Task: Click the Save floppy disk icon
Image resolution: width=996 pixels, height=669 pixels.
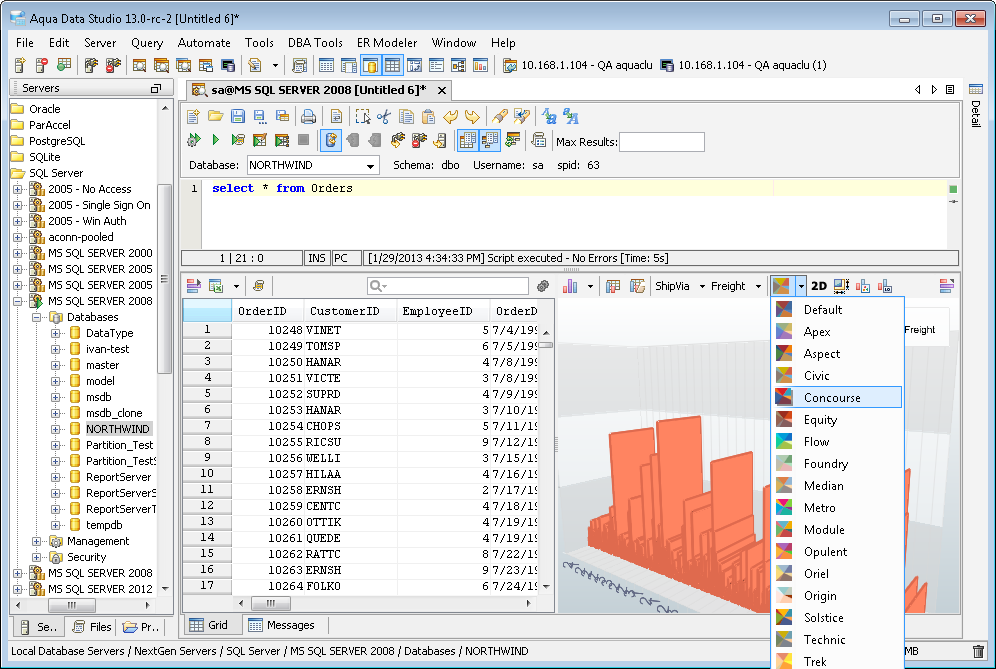Action: [x=238, y=116]
